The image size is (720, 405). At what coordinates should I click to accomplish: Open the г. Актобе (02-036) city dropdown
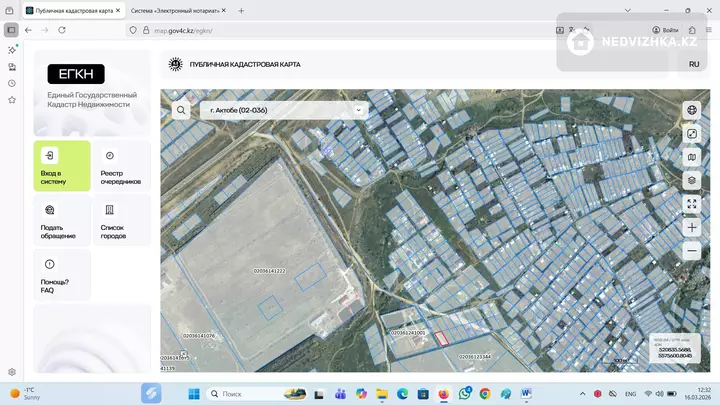(284, 110)
